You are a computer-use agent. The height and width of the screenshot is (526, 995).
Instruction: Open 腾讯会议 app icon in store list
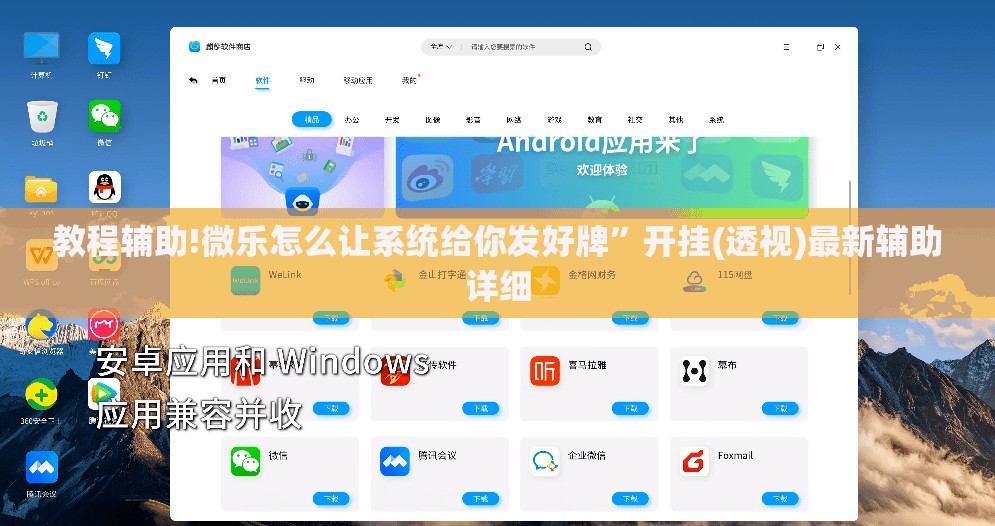[395, 461]
